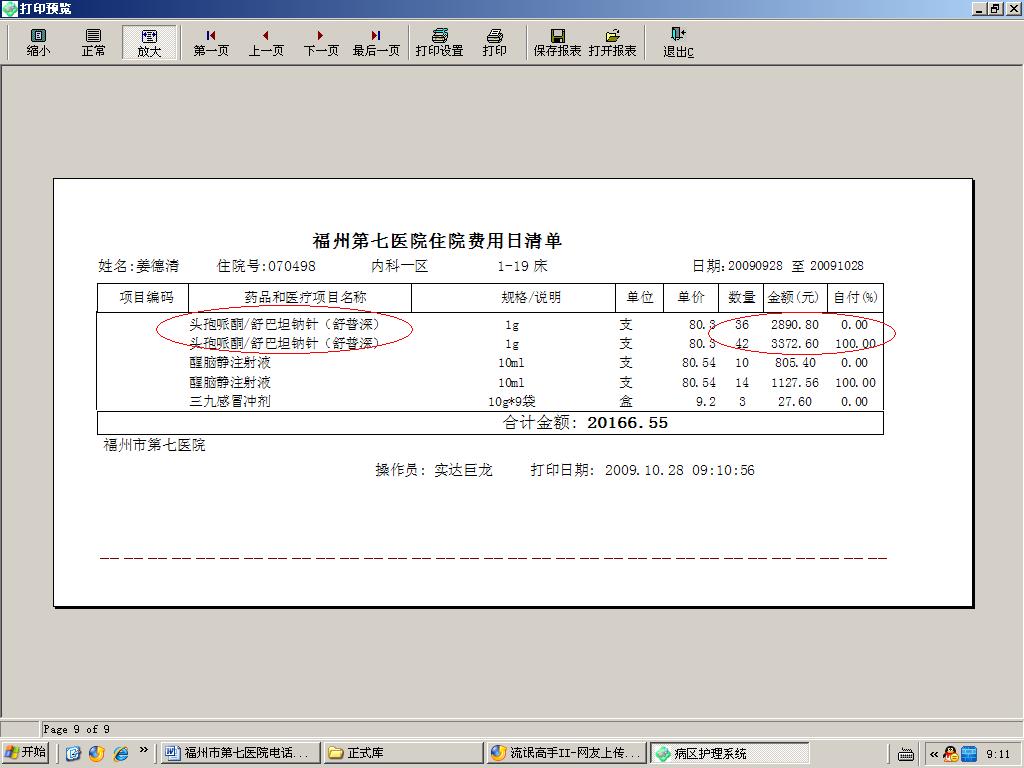Switch to 流氓高手II Firefox taskbar item
1024x768 pixels.
click(566, 753)
